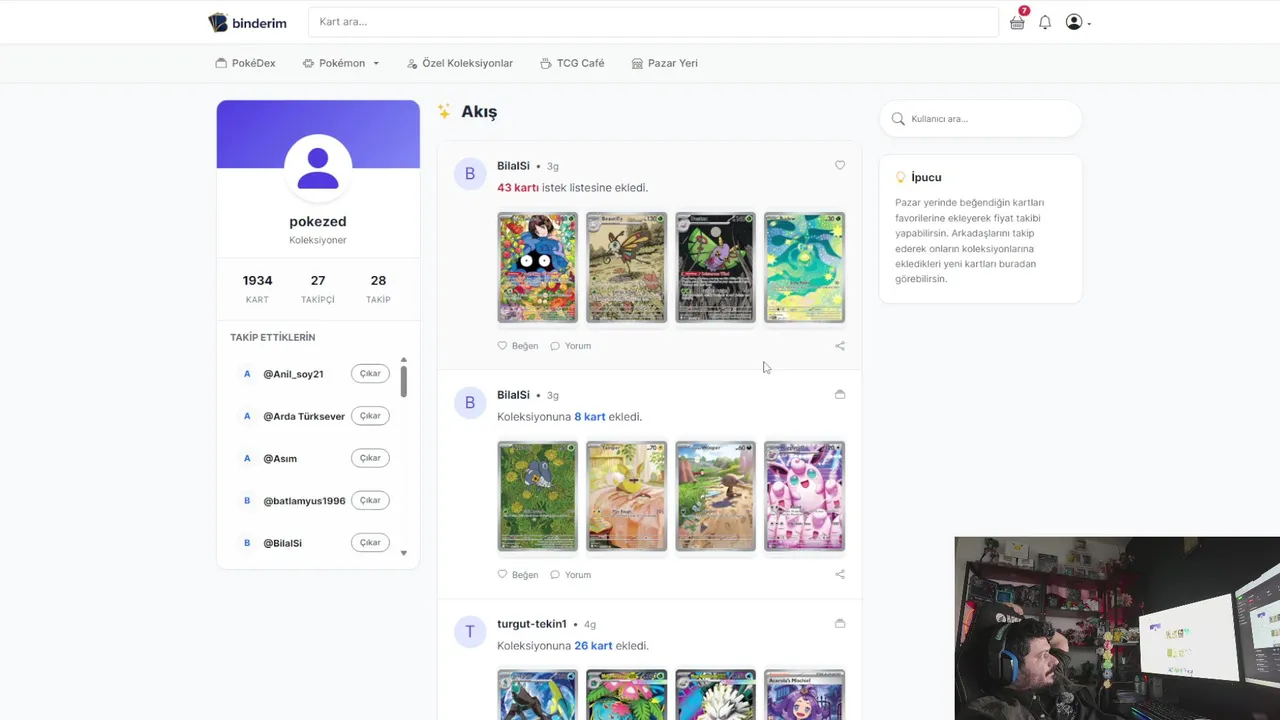Open the 26 kart link
This screenshot has width=1280, height=720.
click(x=593, y=645)
